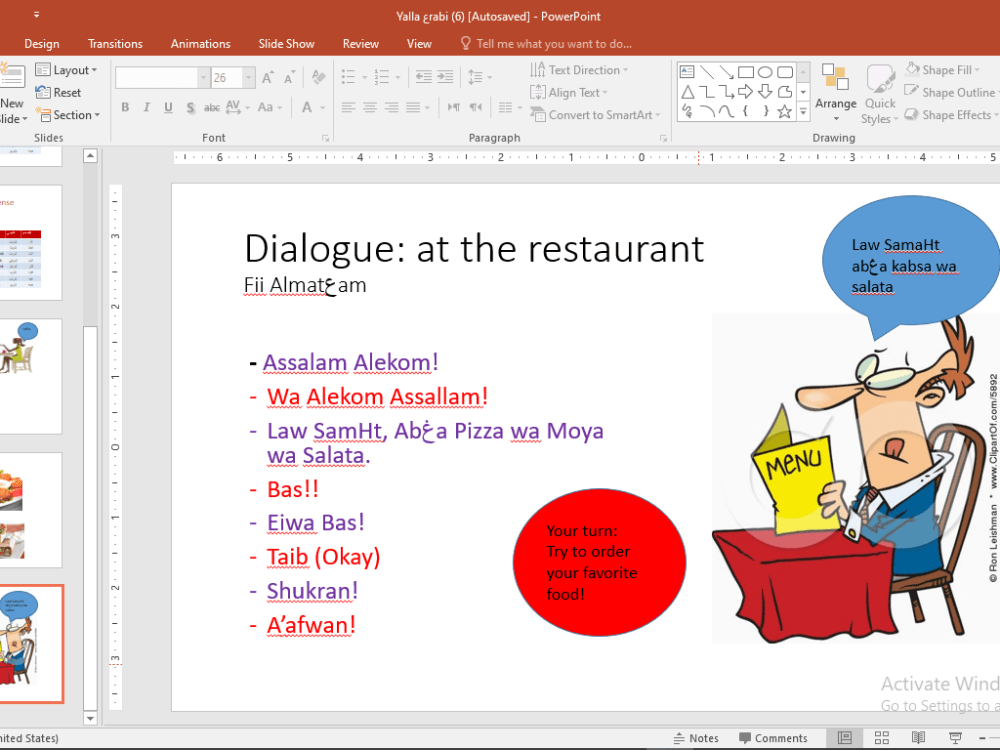Clear All Formatting icon

pos(318,78)
